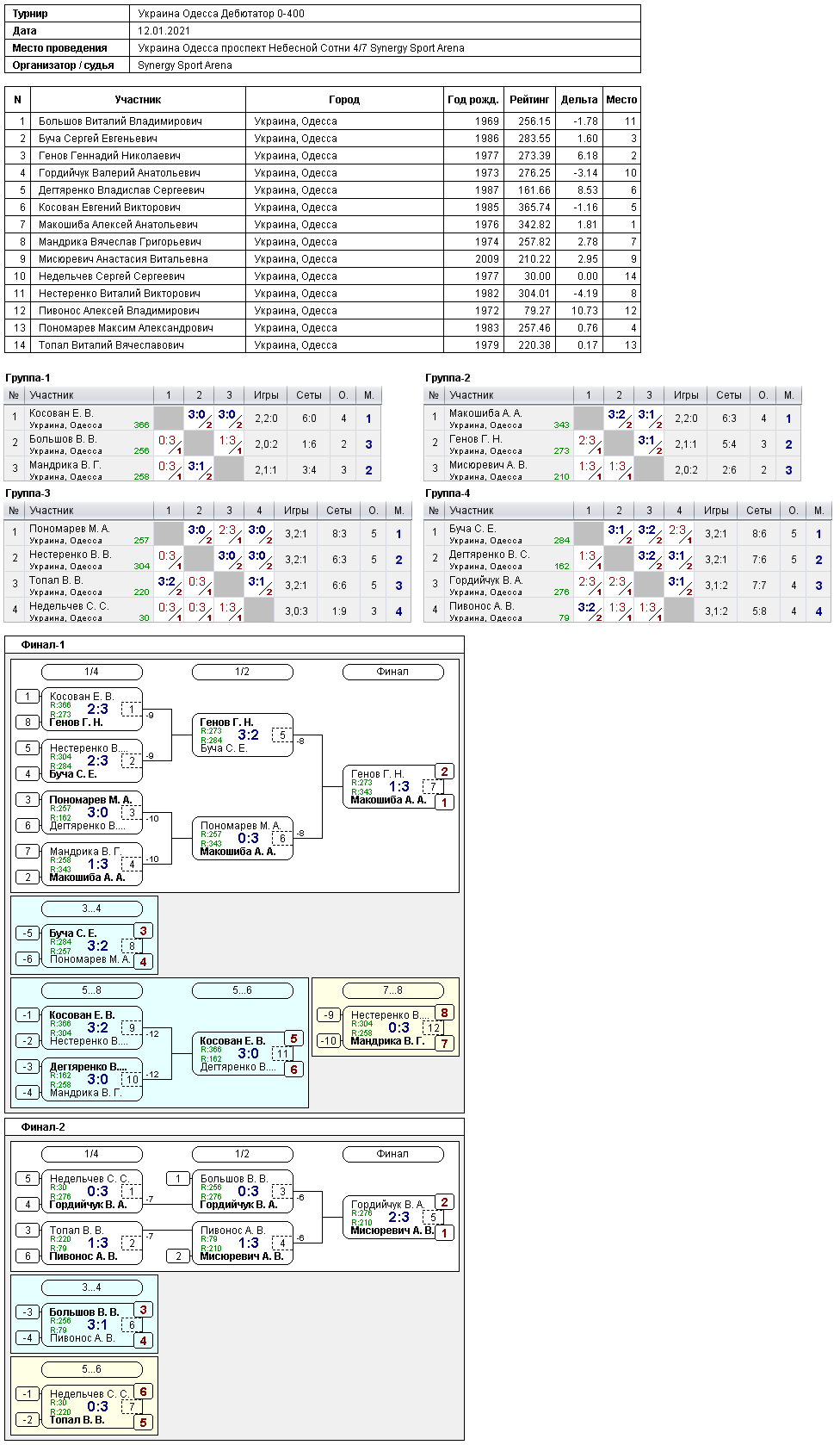
Task: Select participant 'Топал Виталий Вячеславович'
Action: 111,345
